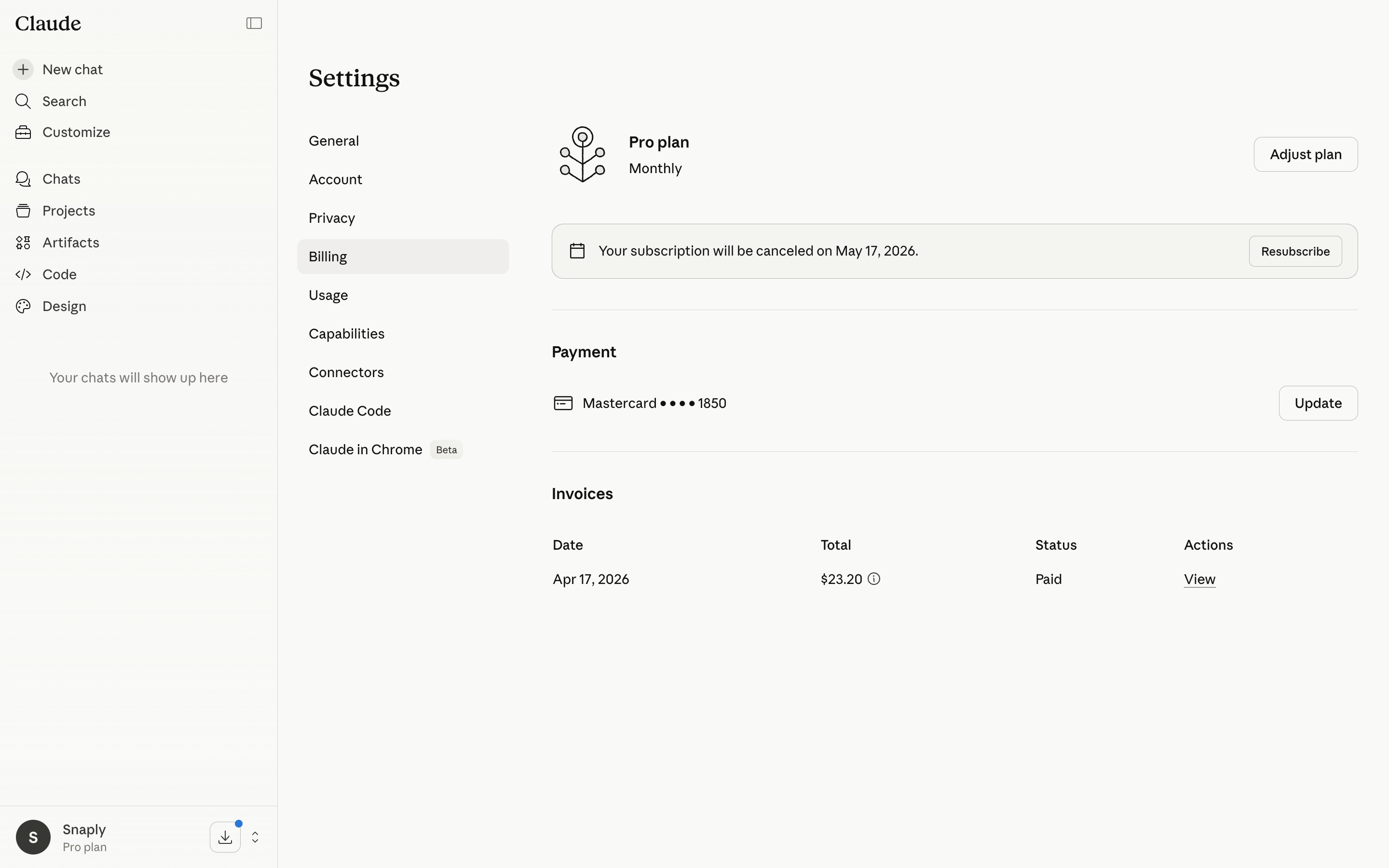
Task: Click "Your chats will show up here" text
Action: pos(138,378)
